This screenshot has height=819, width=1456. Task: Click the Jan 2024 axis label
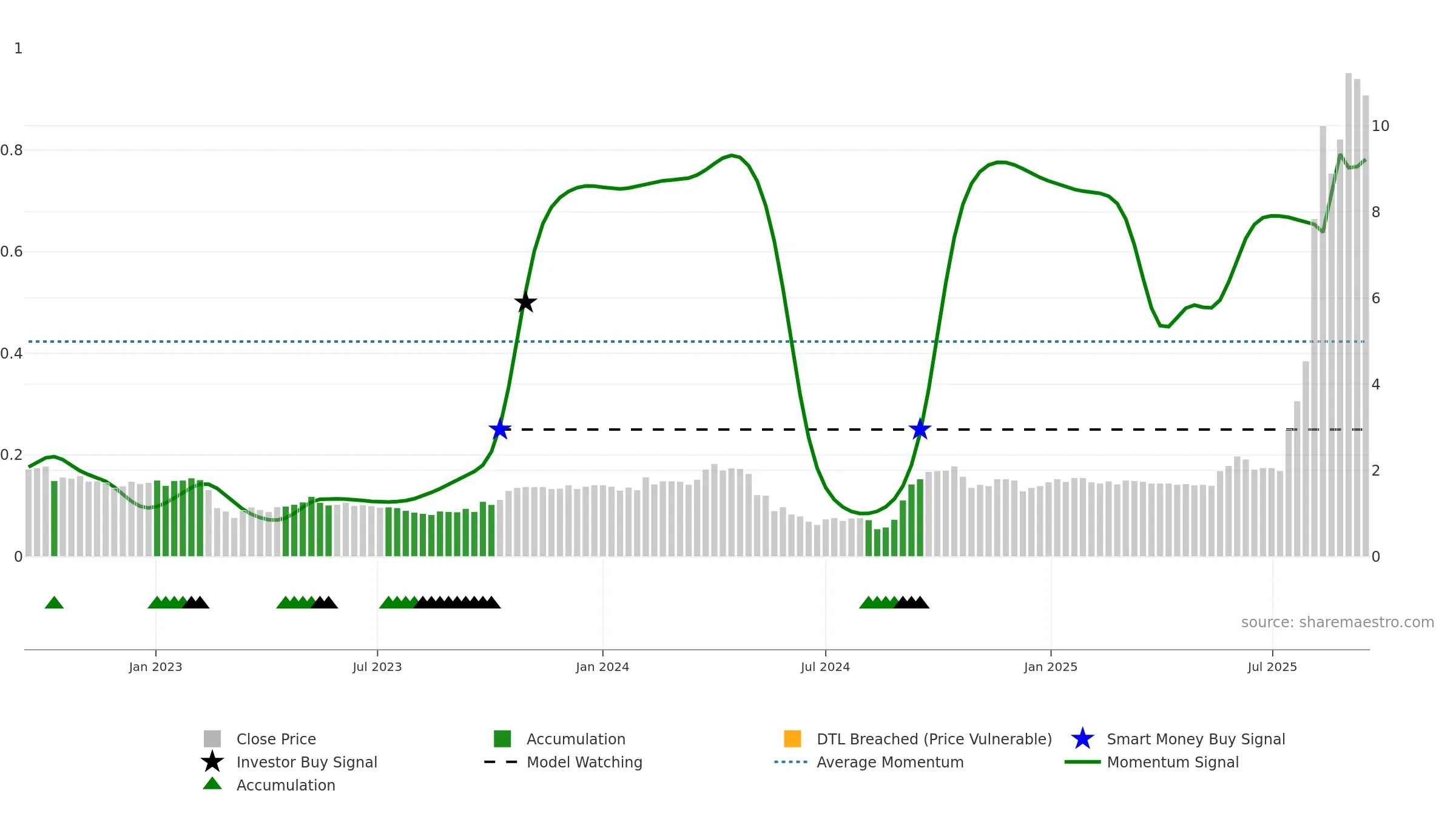click(602, 667)
